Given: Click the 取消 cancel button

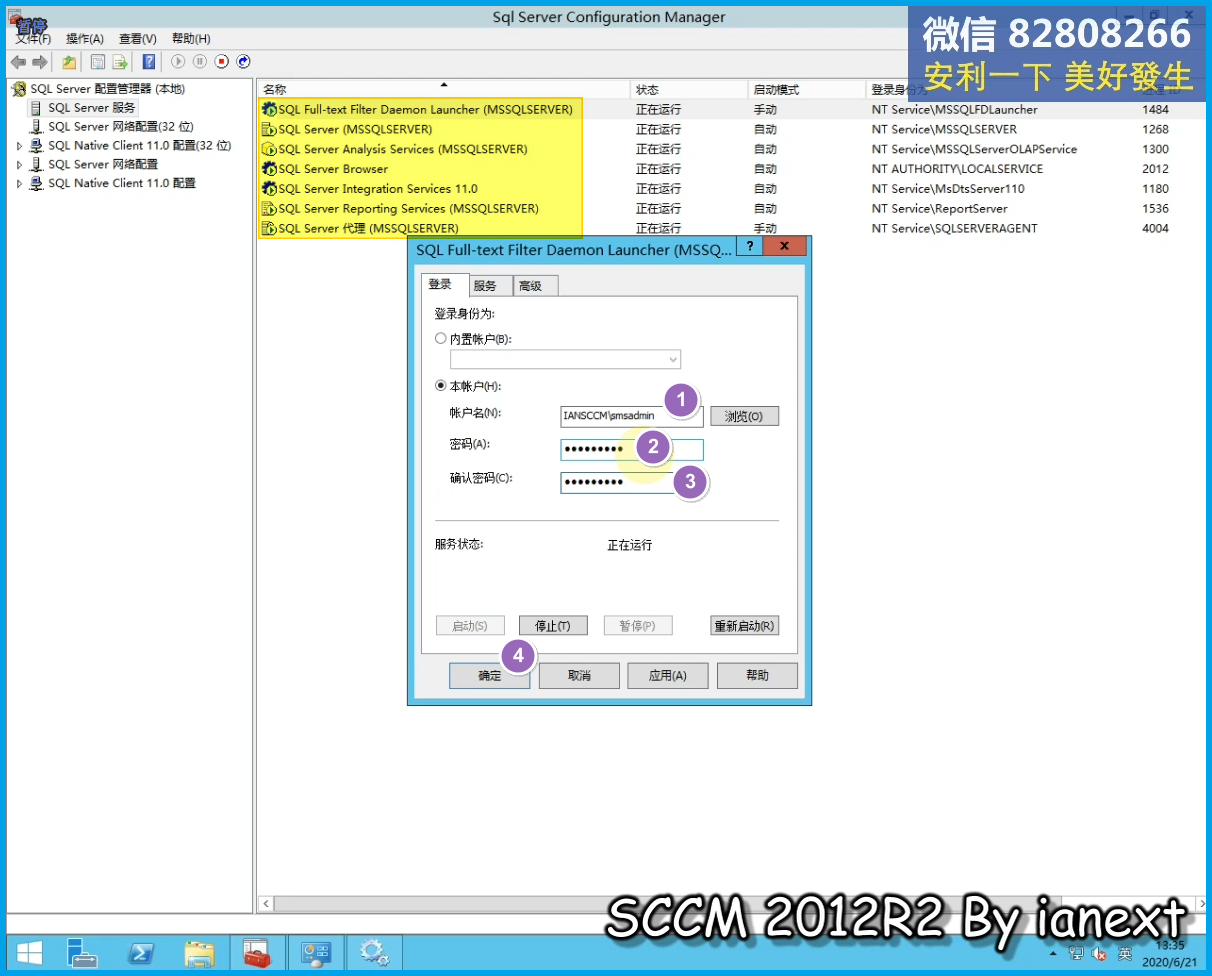Looking at the screenshot, I should pyautogui.click(x=579, y=675).
